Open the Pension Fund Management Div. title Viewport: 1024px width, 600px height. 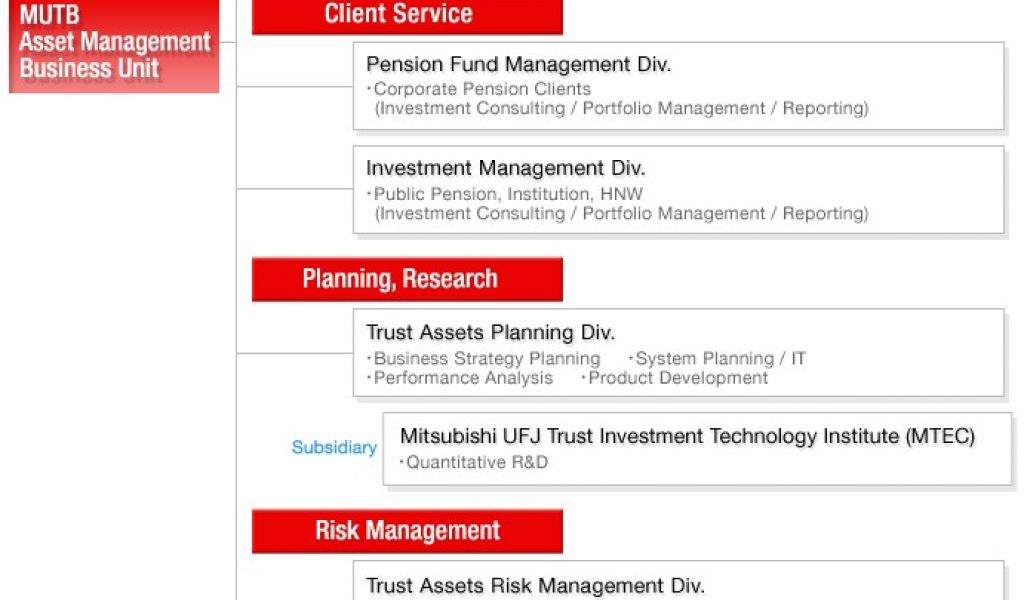click(518, 65)
